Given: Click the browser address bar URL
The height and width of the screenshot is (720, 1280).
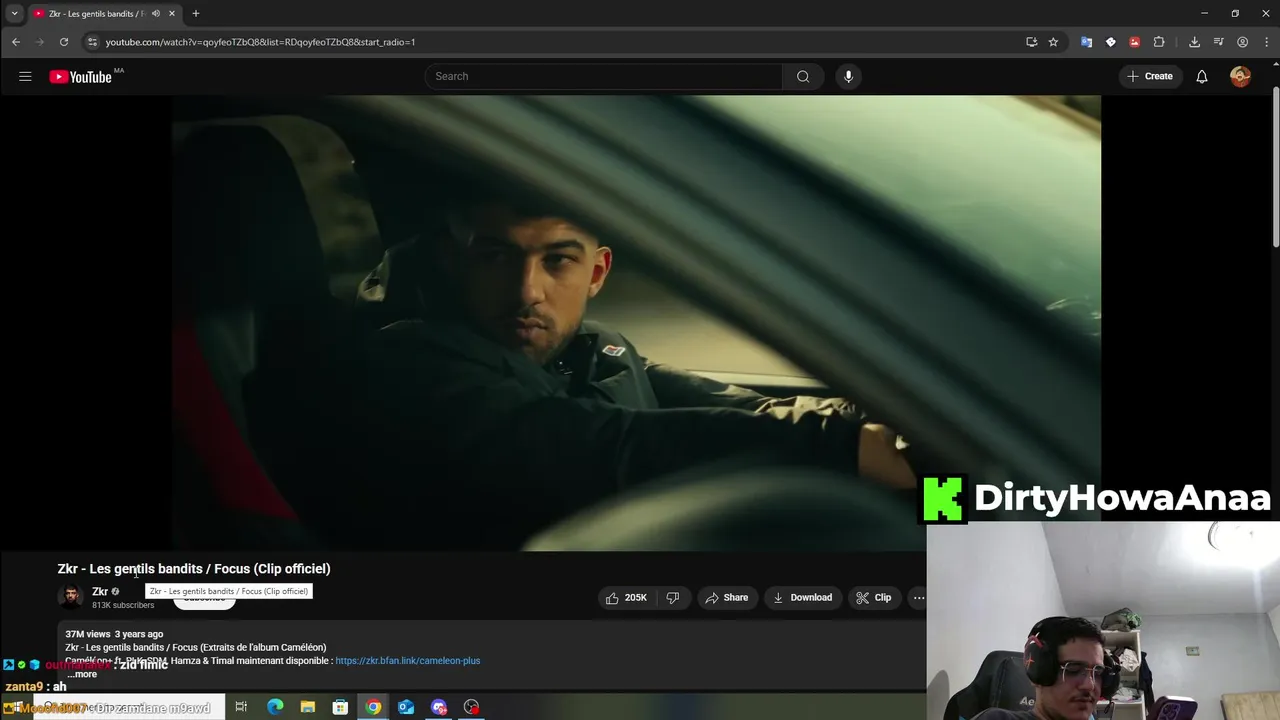Looking at the screenshot, I should (260, 42).
